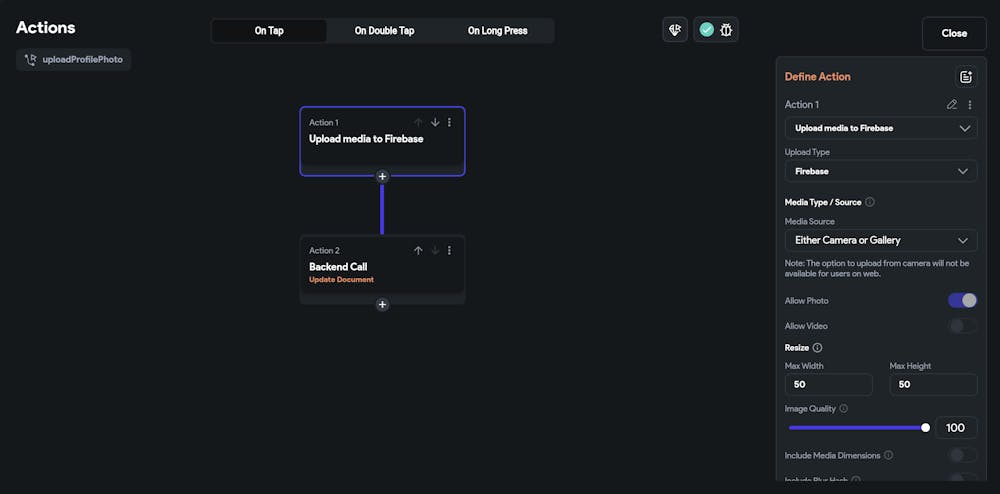The width and height of the screenshot is (1000, 494).
Task: Add an action below Backend Call
Action: pos(382,304)
